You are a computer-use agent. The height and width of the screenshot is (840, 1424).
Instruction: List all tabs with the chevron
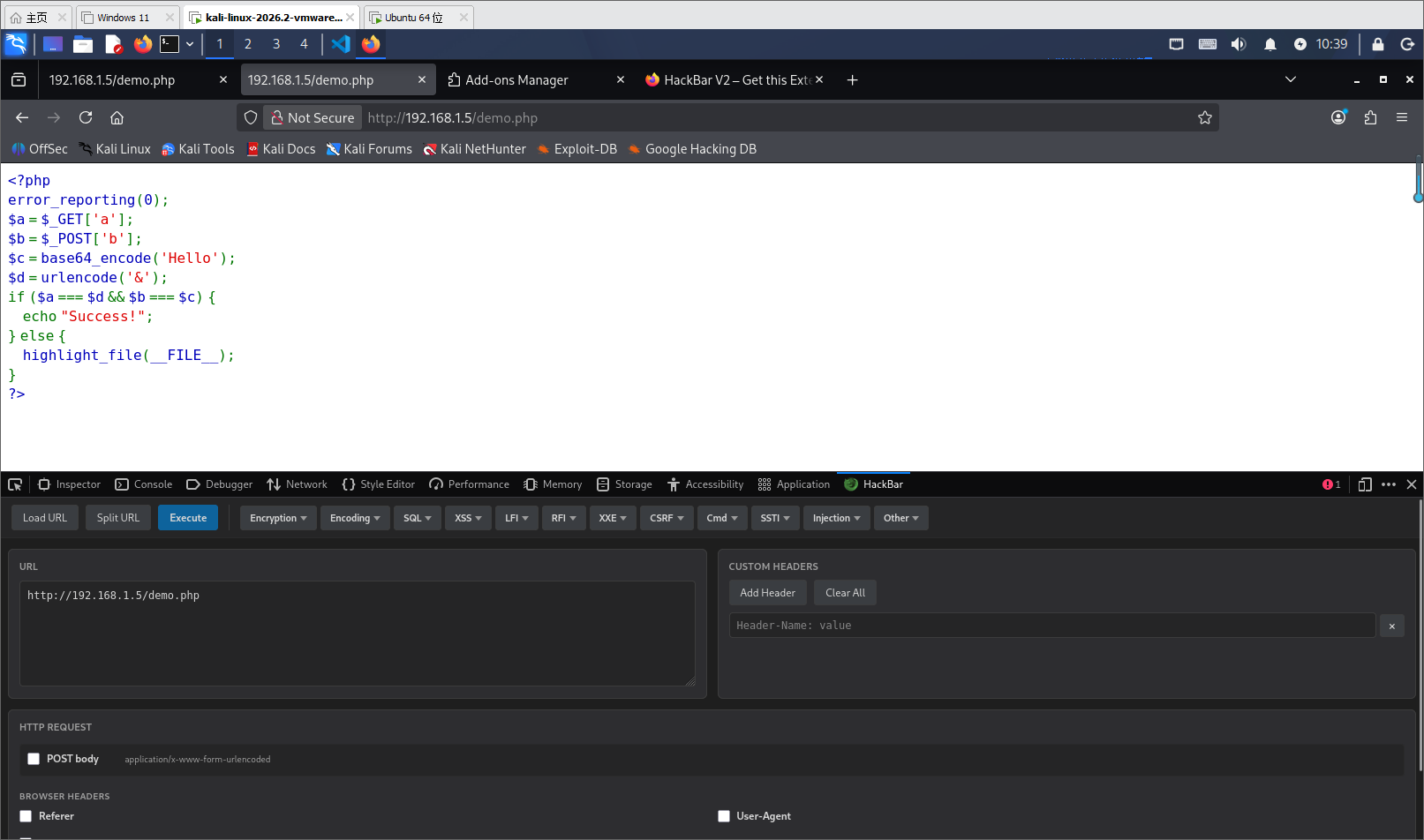coord(1290,79)
